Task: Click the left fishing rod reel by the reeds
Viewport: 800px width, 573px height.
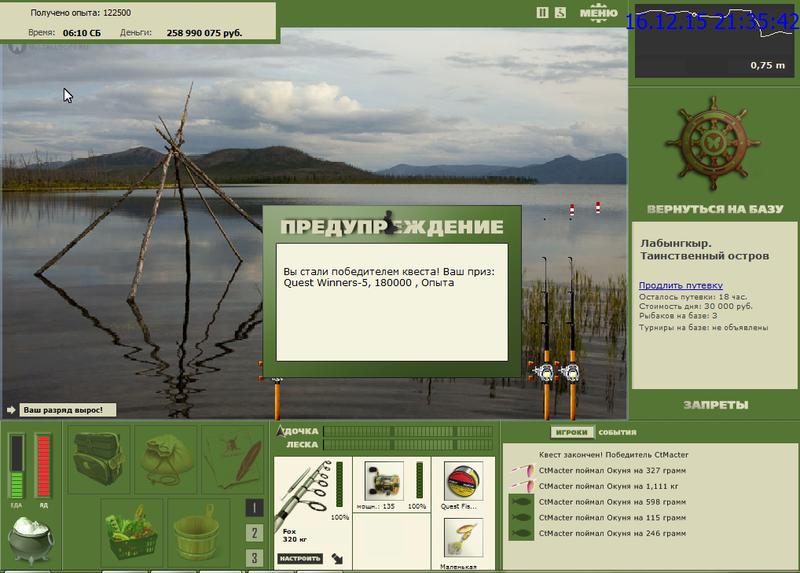Action: 544,372
